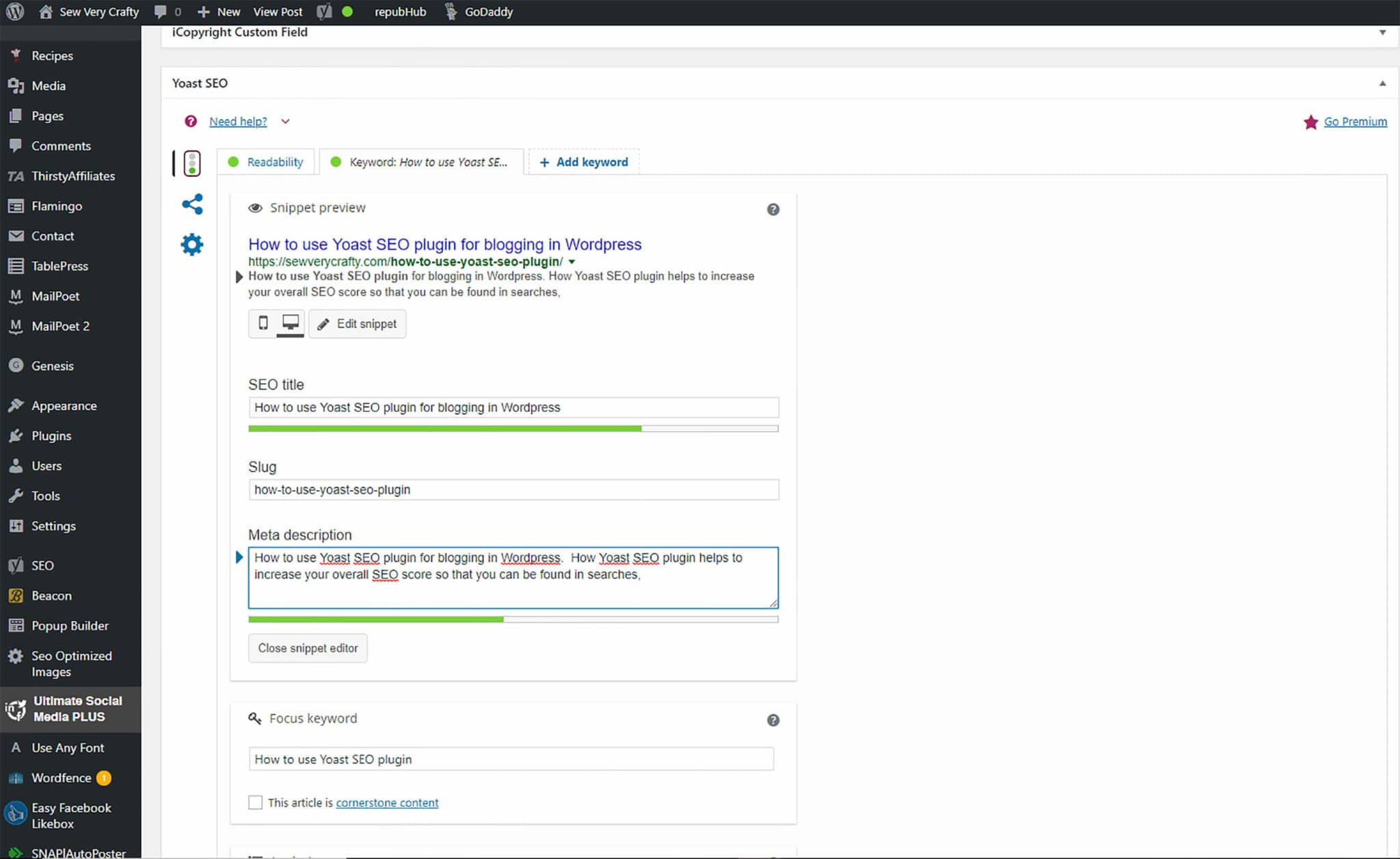
Task: Click the SEO title length progress bar
Action: 513,428
